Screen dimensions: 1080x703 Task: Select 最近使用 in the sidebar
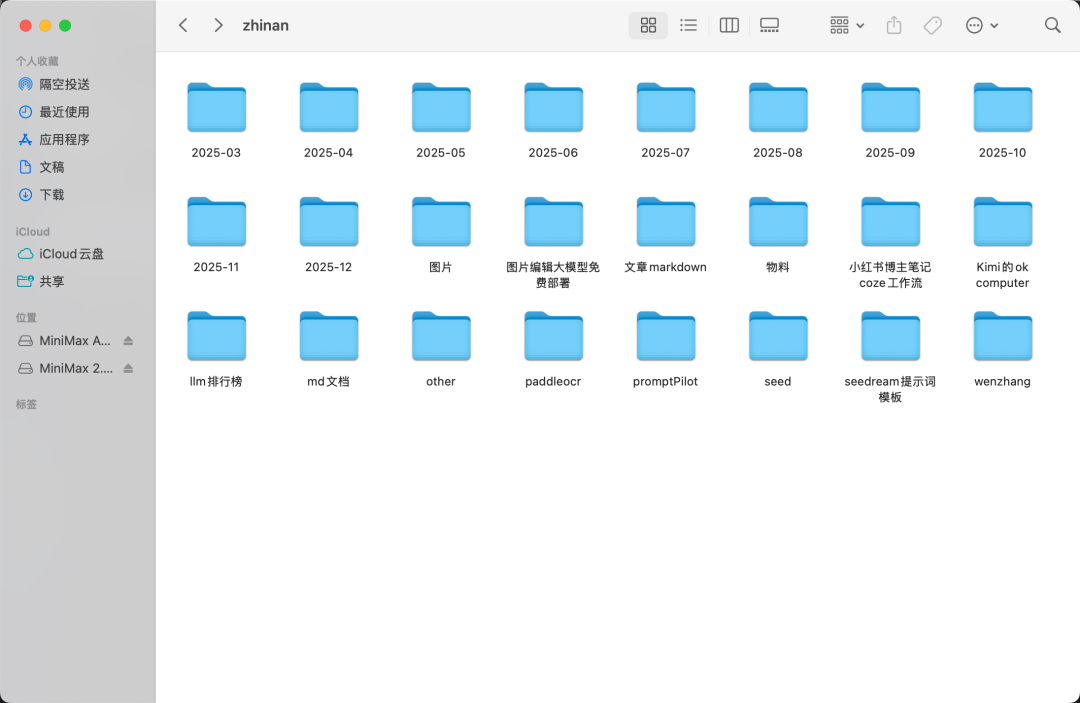(64, 112)
